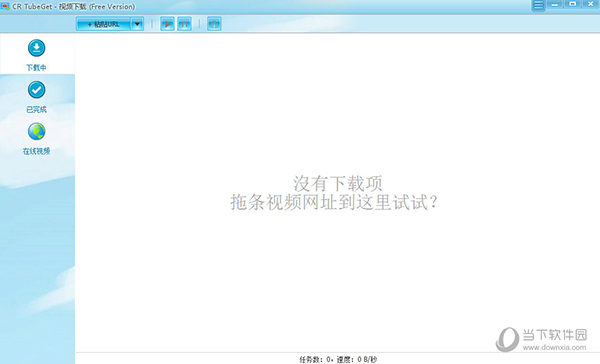Open the hamburger main menu in title bar
Screen dimensions: 600x364
pos(538,5)
